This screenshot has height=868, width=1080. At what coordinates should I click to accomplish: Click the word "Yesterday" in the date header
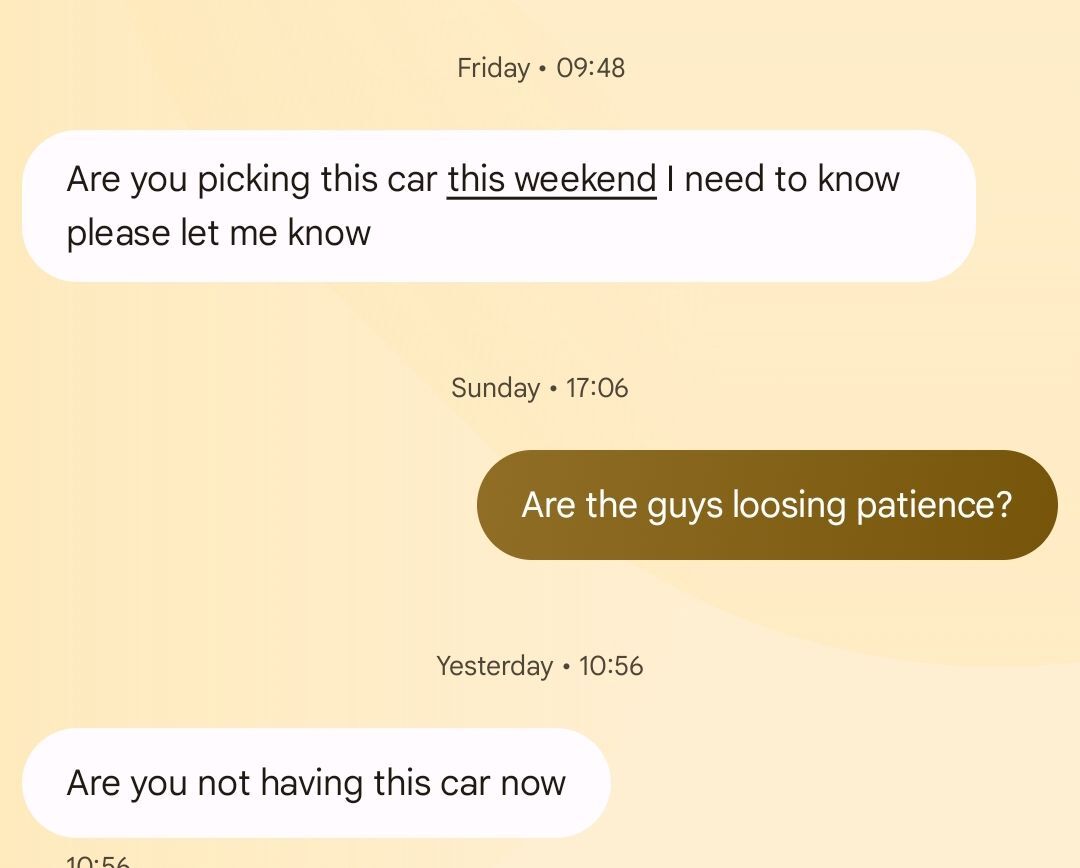[x=495, y=666]
